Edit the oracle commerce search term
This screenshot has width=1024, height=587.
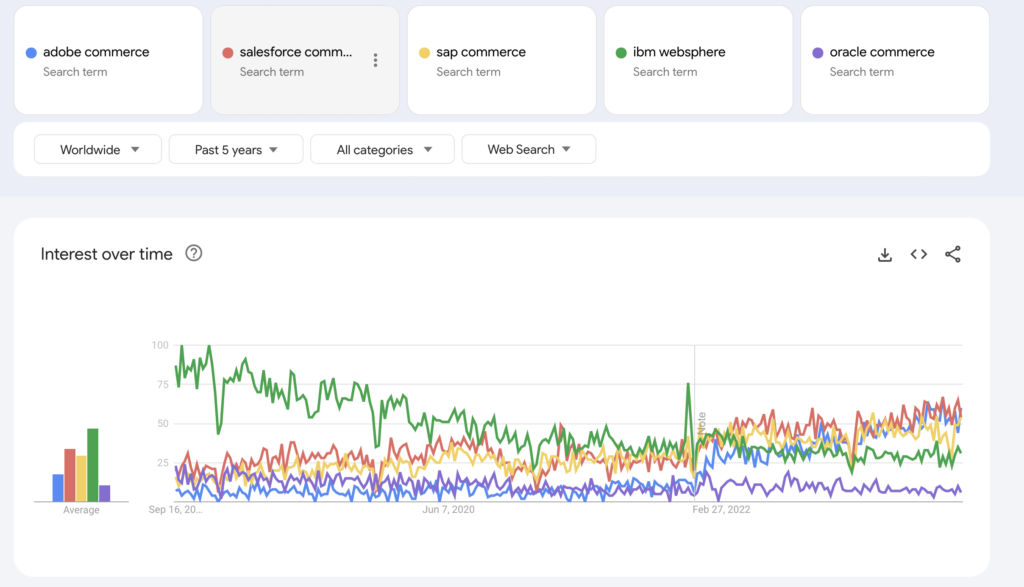tap(882, 52)
